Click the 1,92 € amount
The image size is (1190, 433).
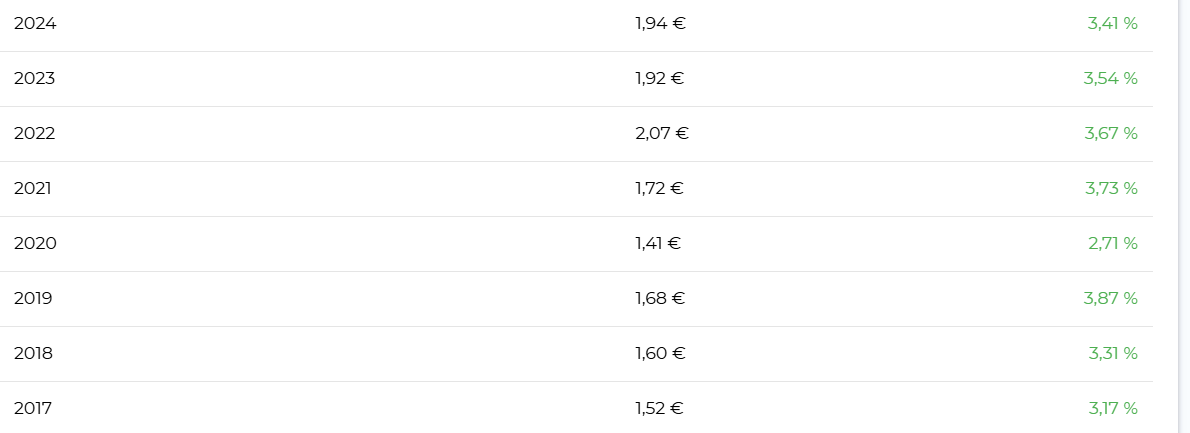point(659,78)
